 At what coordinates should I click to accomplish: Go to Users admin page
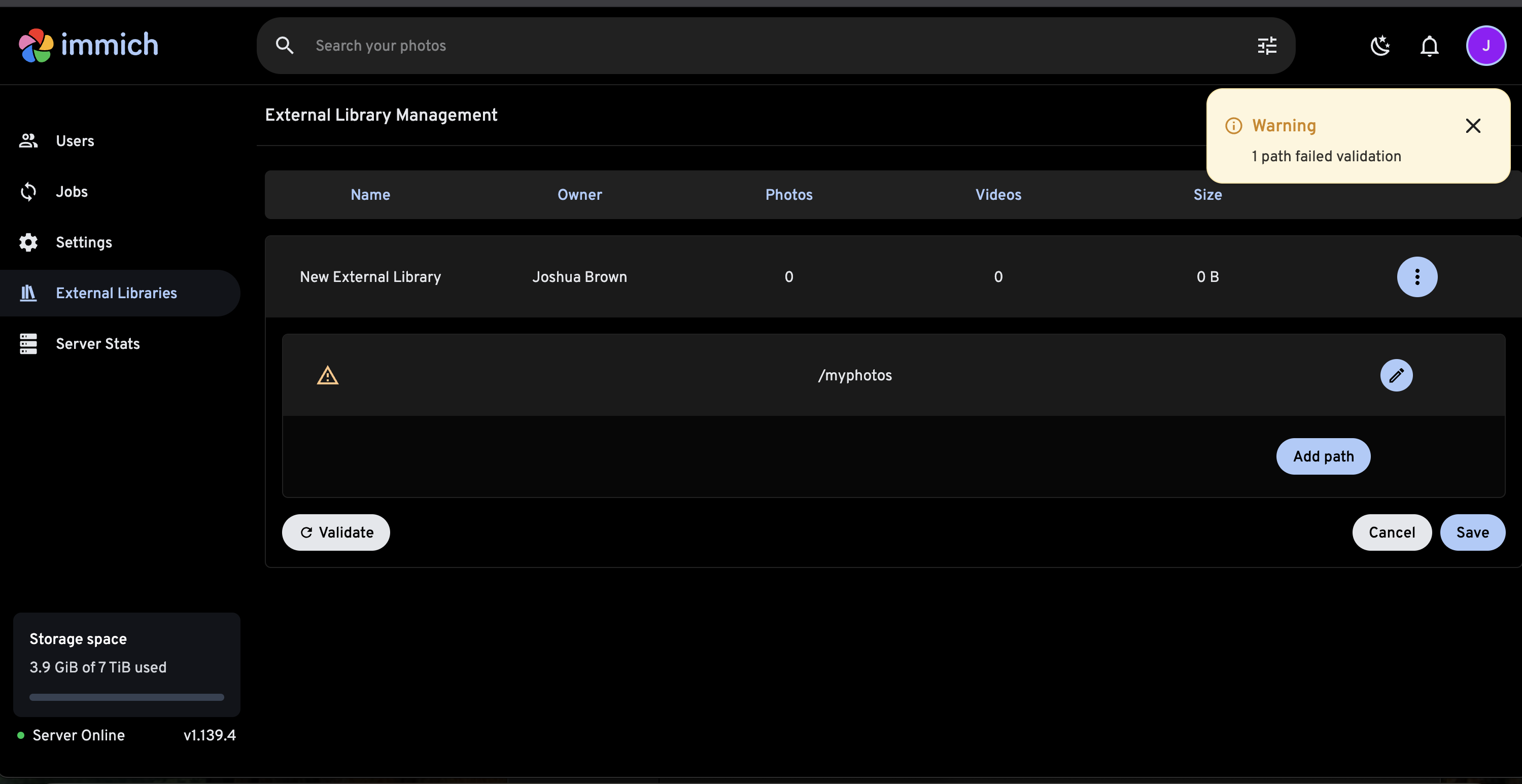[x=75, y=140]
